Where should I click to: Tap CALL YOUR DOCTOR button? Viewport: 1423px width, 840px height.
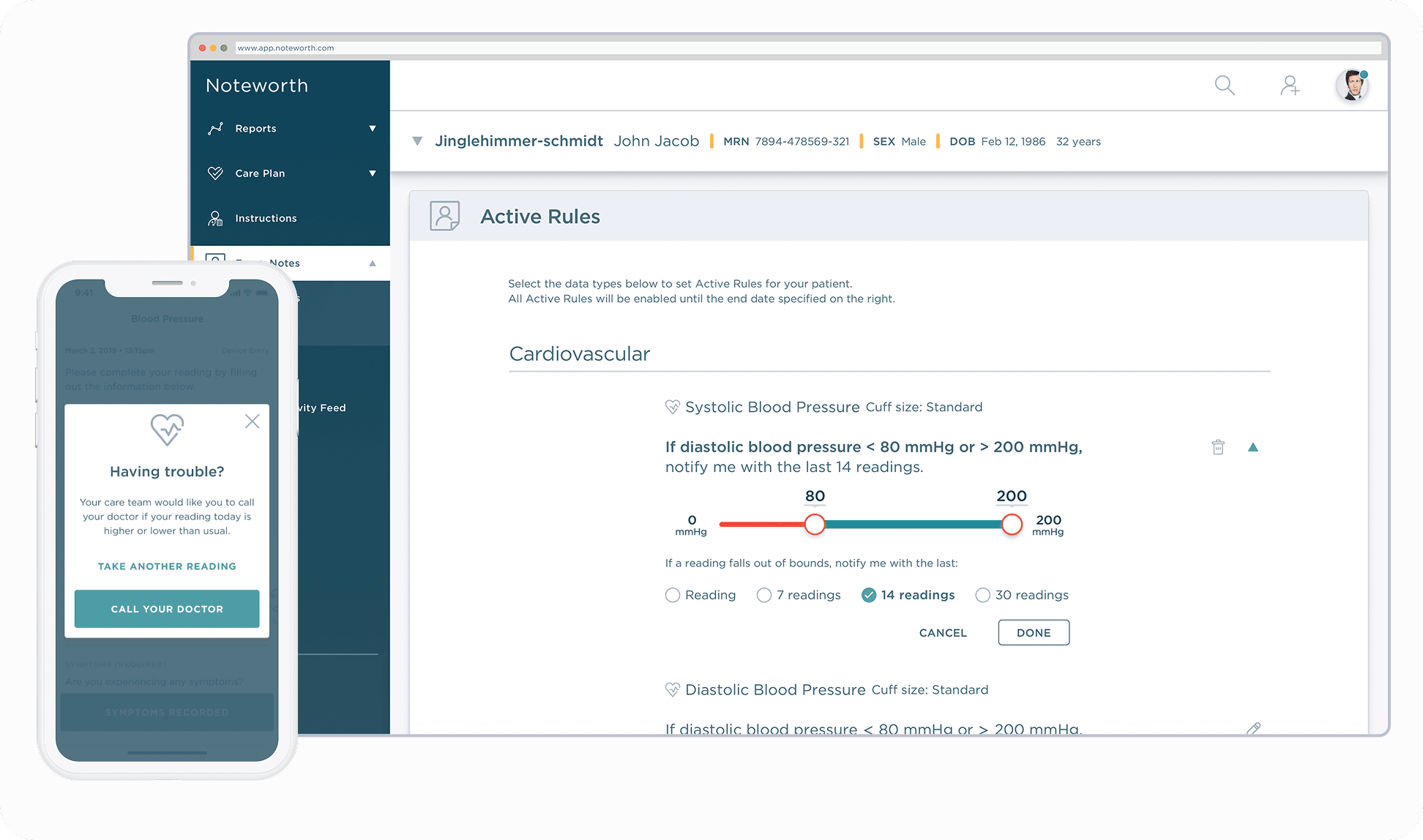[x=167, y=609]
